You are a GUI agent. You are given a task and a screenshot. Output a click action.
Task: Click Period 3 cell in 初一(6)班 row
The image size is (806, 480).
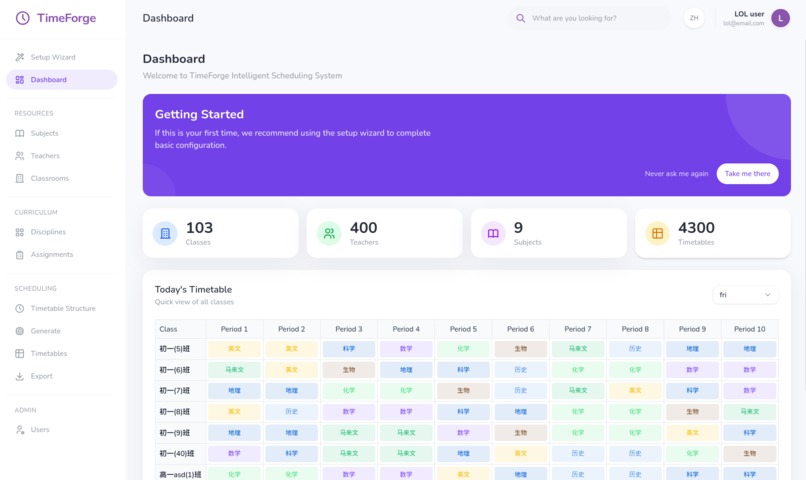[x=349, y=370]
